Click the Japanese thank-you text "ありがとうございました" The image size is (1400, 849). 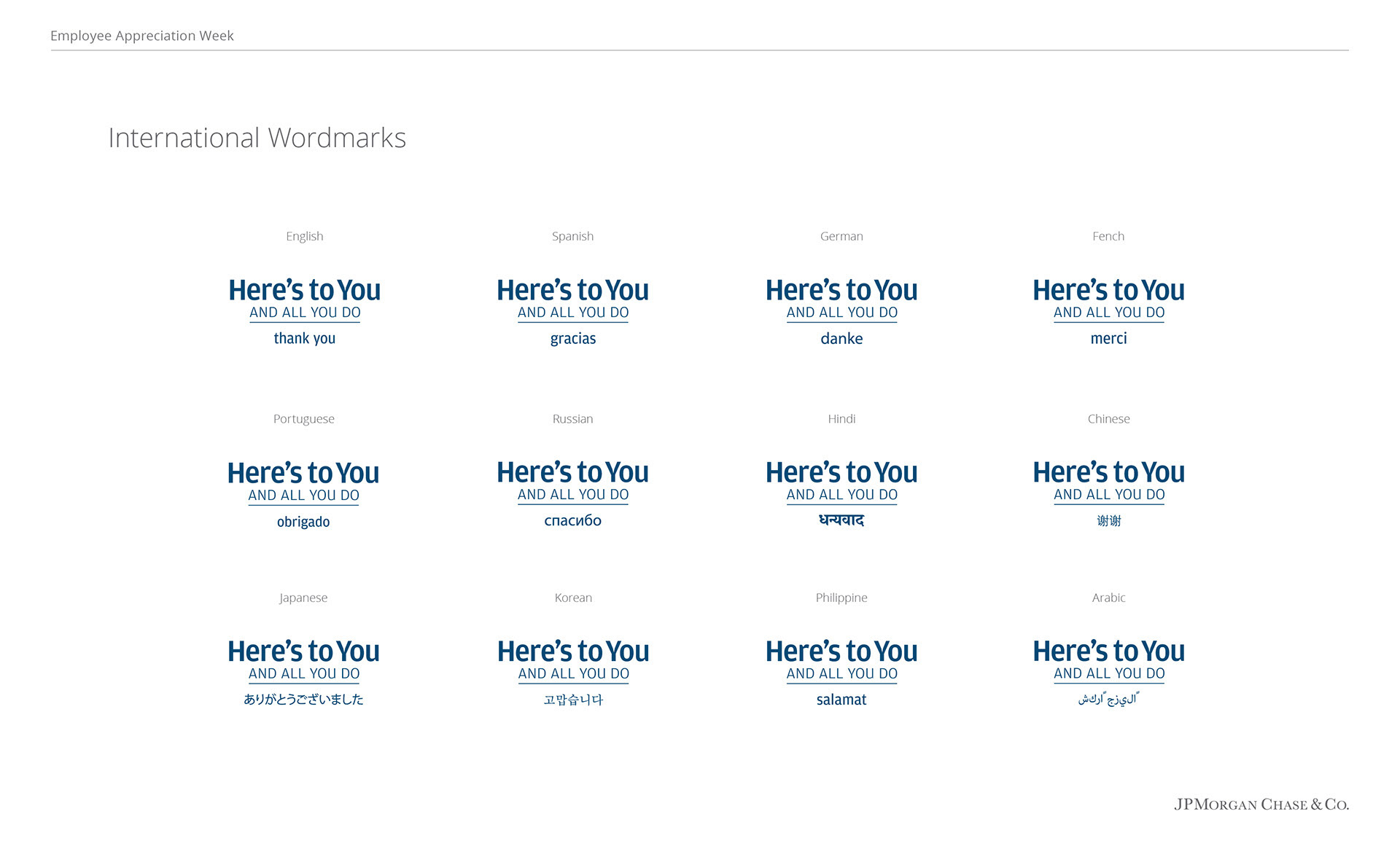click(x=303, y=699)
